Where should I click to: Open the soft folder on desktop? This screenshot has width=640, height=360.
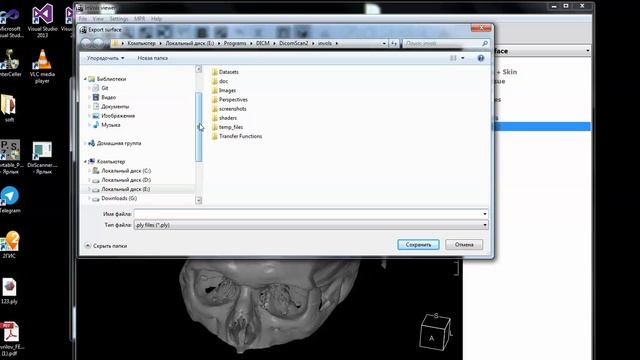(x=9, y=108)
